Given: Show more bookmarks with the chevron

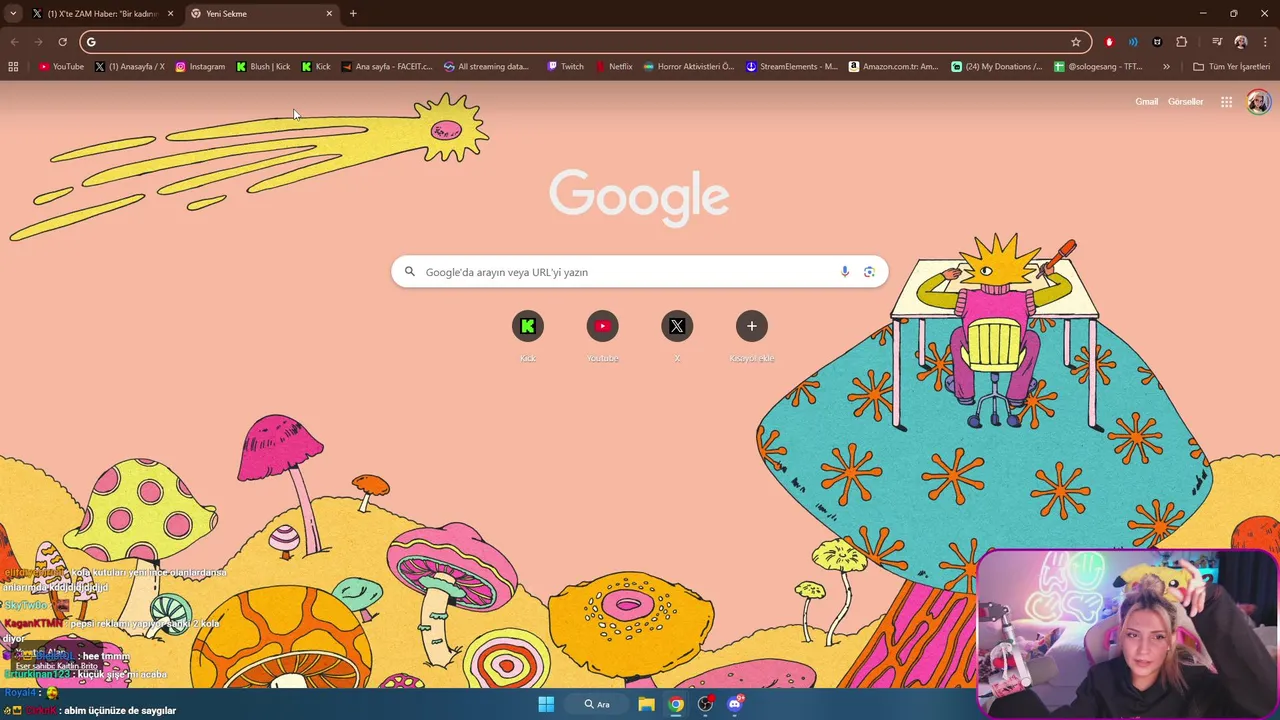Looking at the screenshot, I should click(x=1166, y=67).
